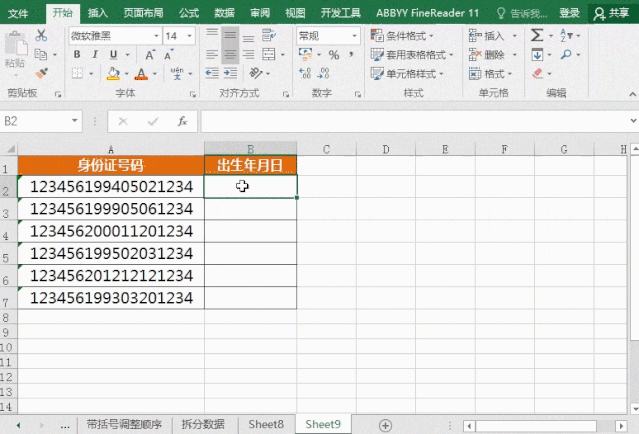Open the number format 常规 dropdown
Viewport: 639px width, 434px height.
click(354, 36)
